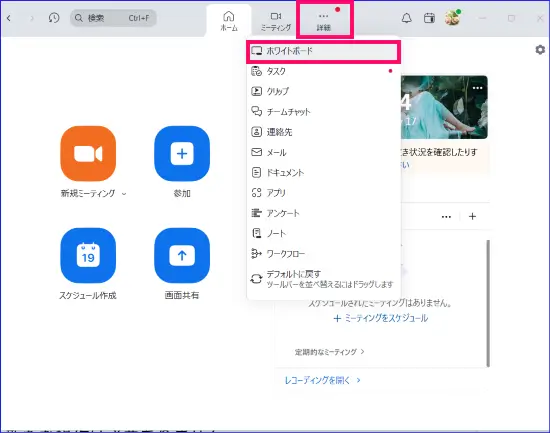550x433 pixels.
Task: Select ノート from the menu
Action: pyautogui.click(x=323, y=233)
